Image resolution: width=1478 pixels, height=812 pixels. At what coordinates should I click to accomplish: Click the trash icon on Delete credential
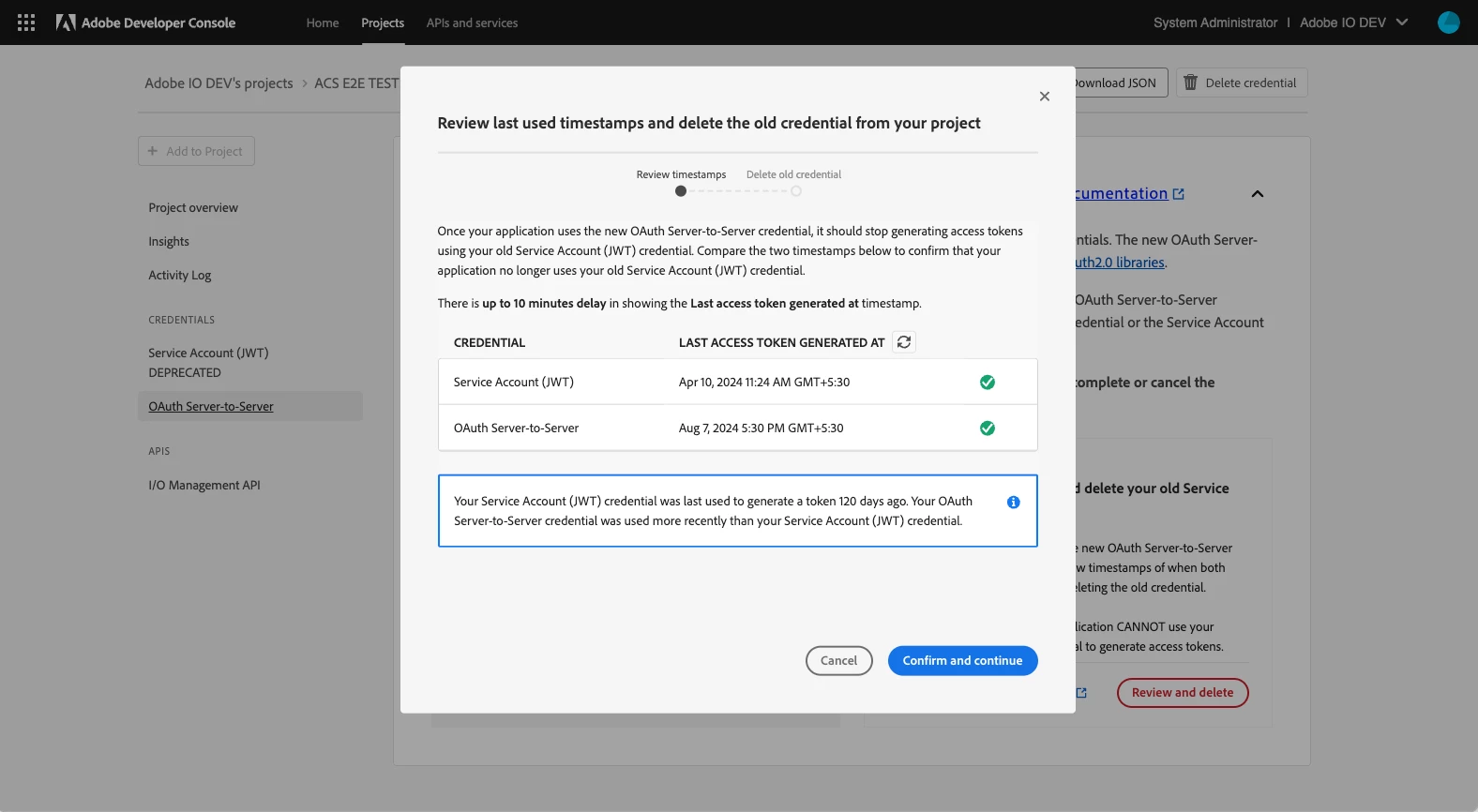tap(1190, 83)
